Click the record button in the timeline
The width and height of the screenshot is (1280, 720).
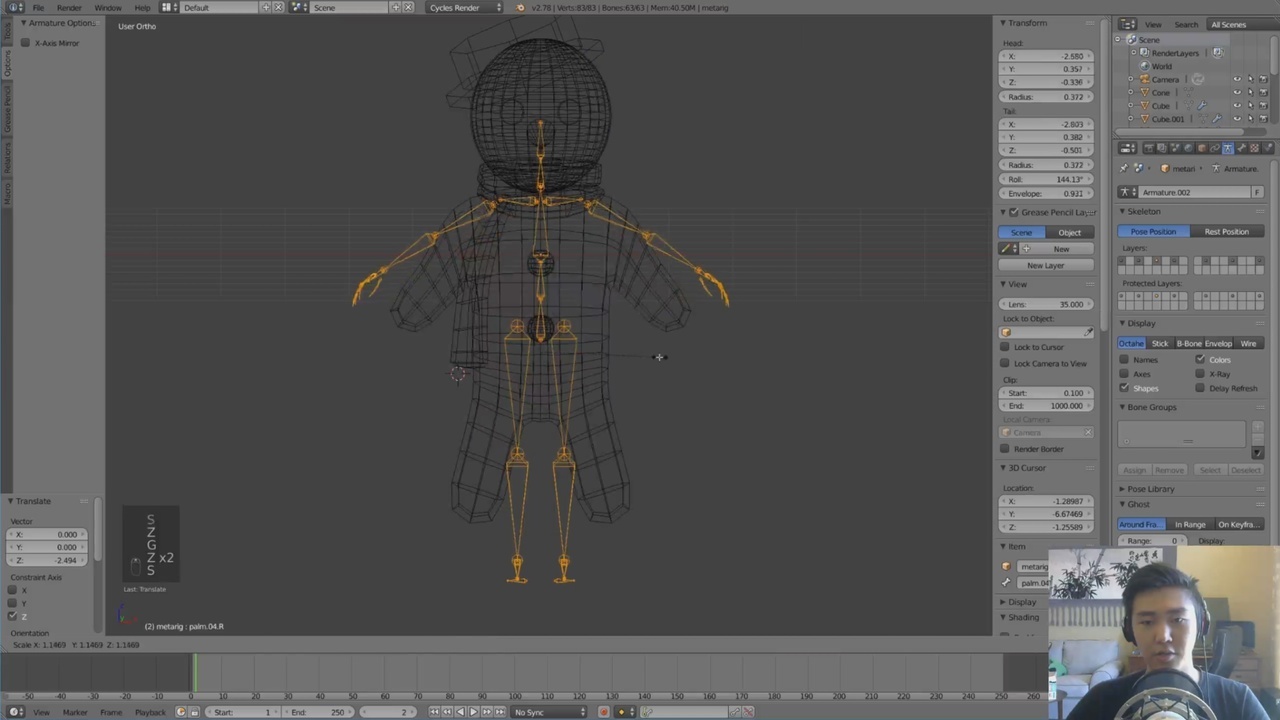603,711
